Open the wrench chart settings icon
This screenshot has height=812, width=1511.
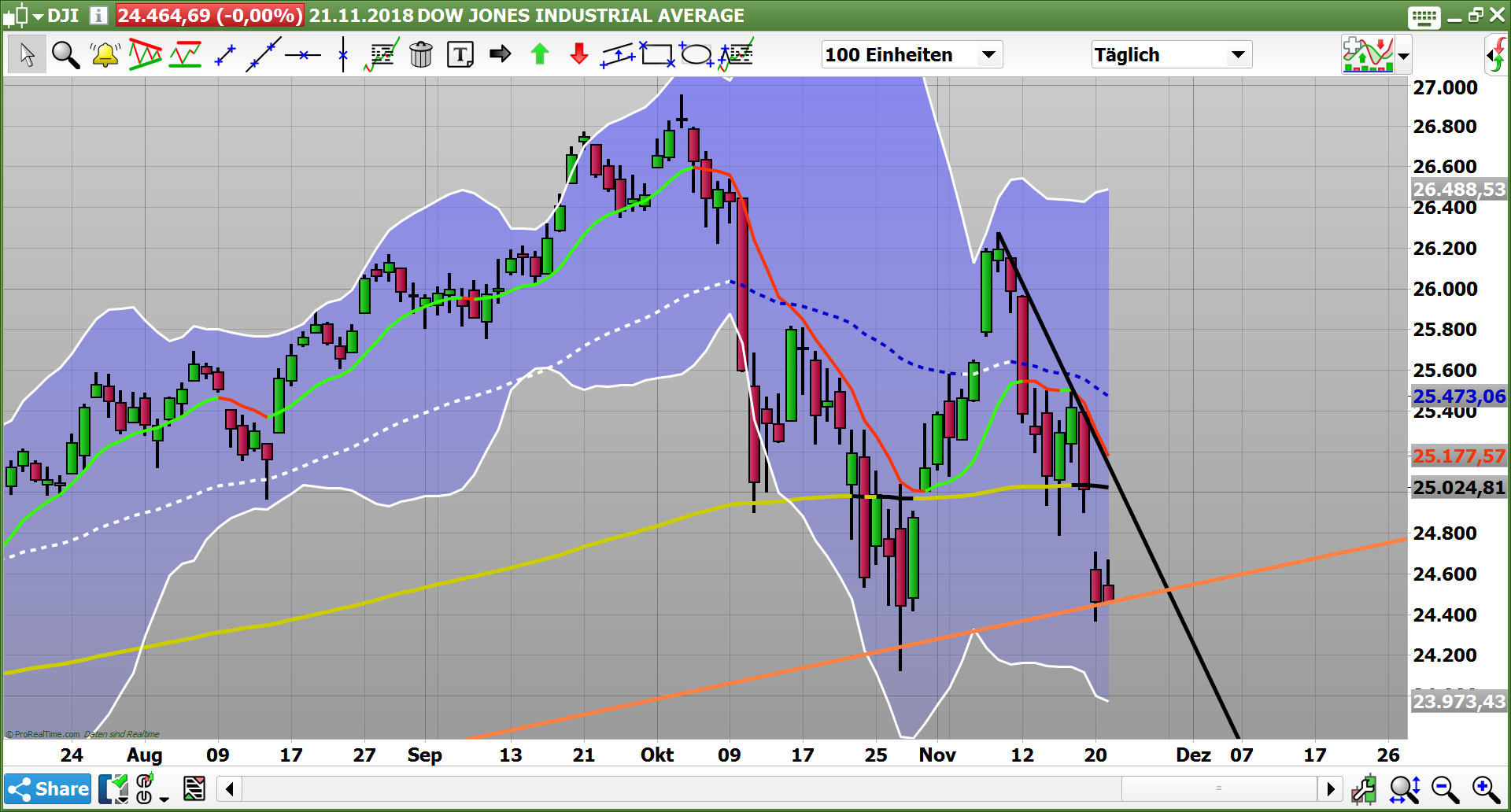click(x=1364, y=789)
